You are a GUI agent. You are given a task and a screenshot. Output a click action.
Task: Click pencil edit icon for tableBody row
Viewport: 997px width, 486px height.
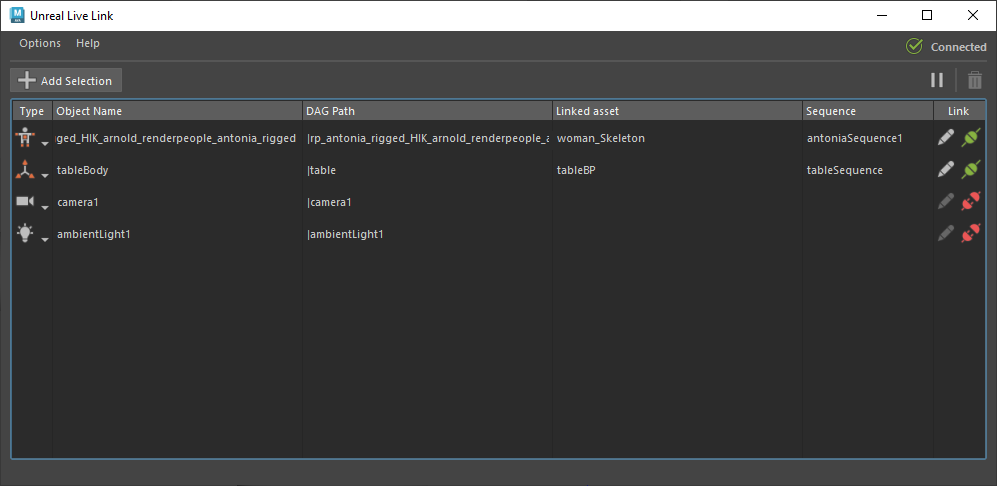coord(946,170)
